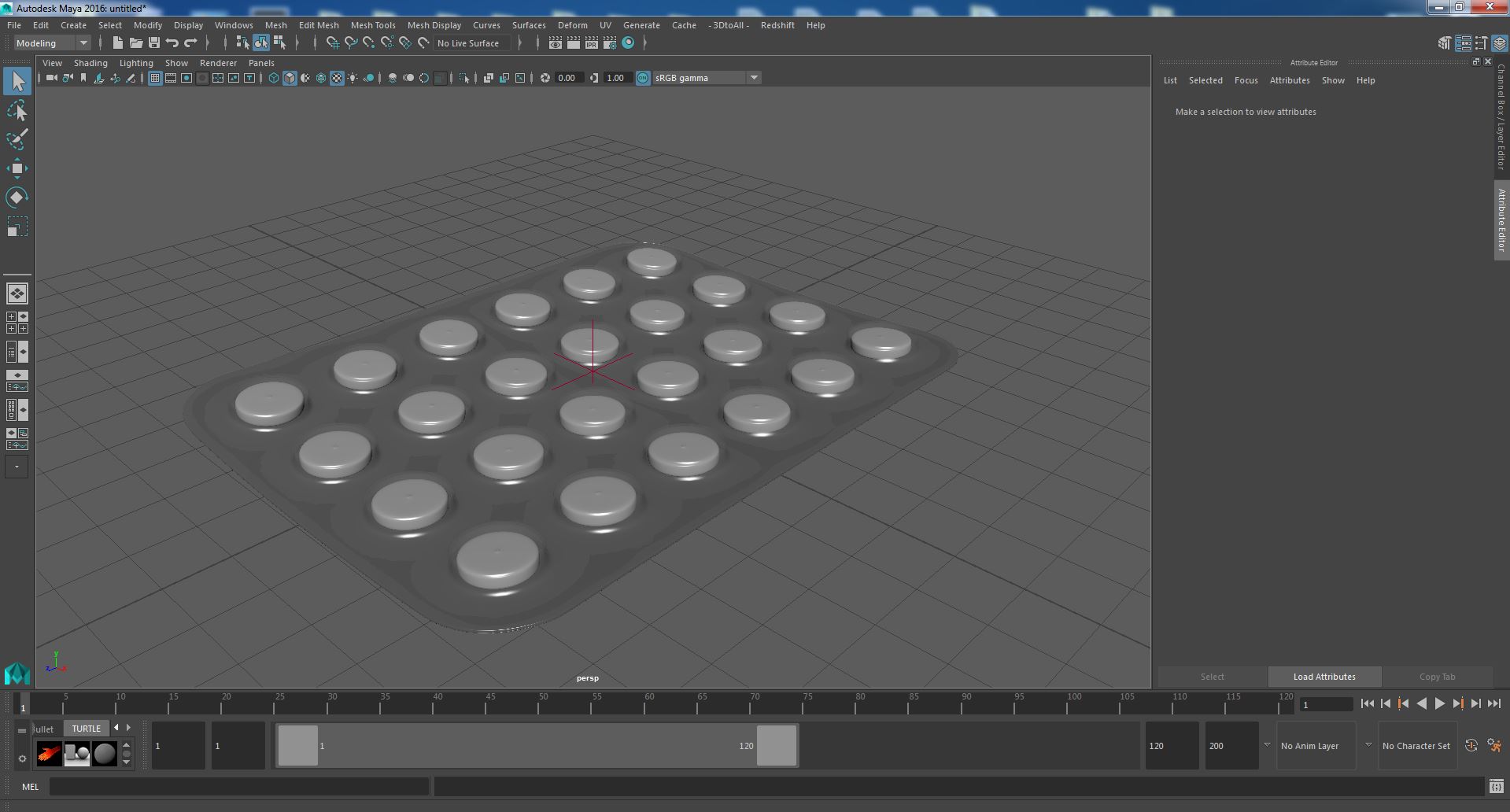Select by component type icon

coord(279,42)
